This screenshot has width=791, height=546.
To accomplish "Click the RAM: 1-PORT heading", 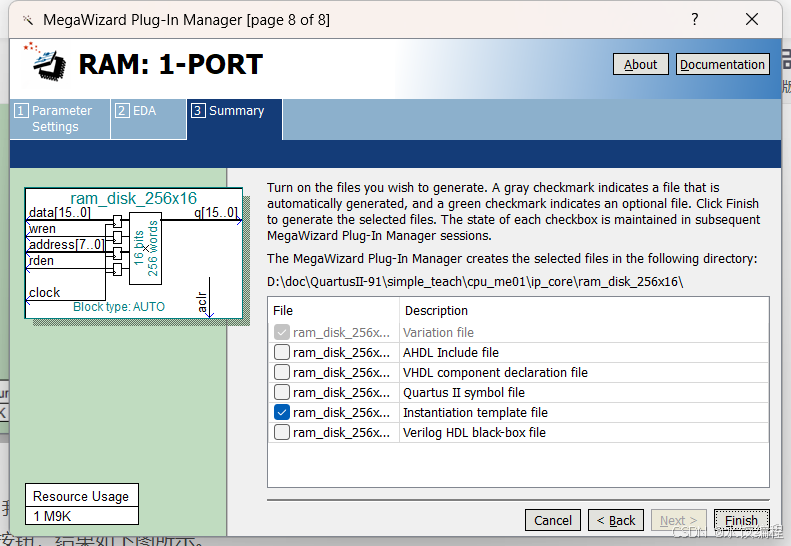I will click(171, 65).
